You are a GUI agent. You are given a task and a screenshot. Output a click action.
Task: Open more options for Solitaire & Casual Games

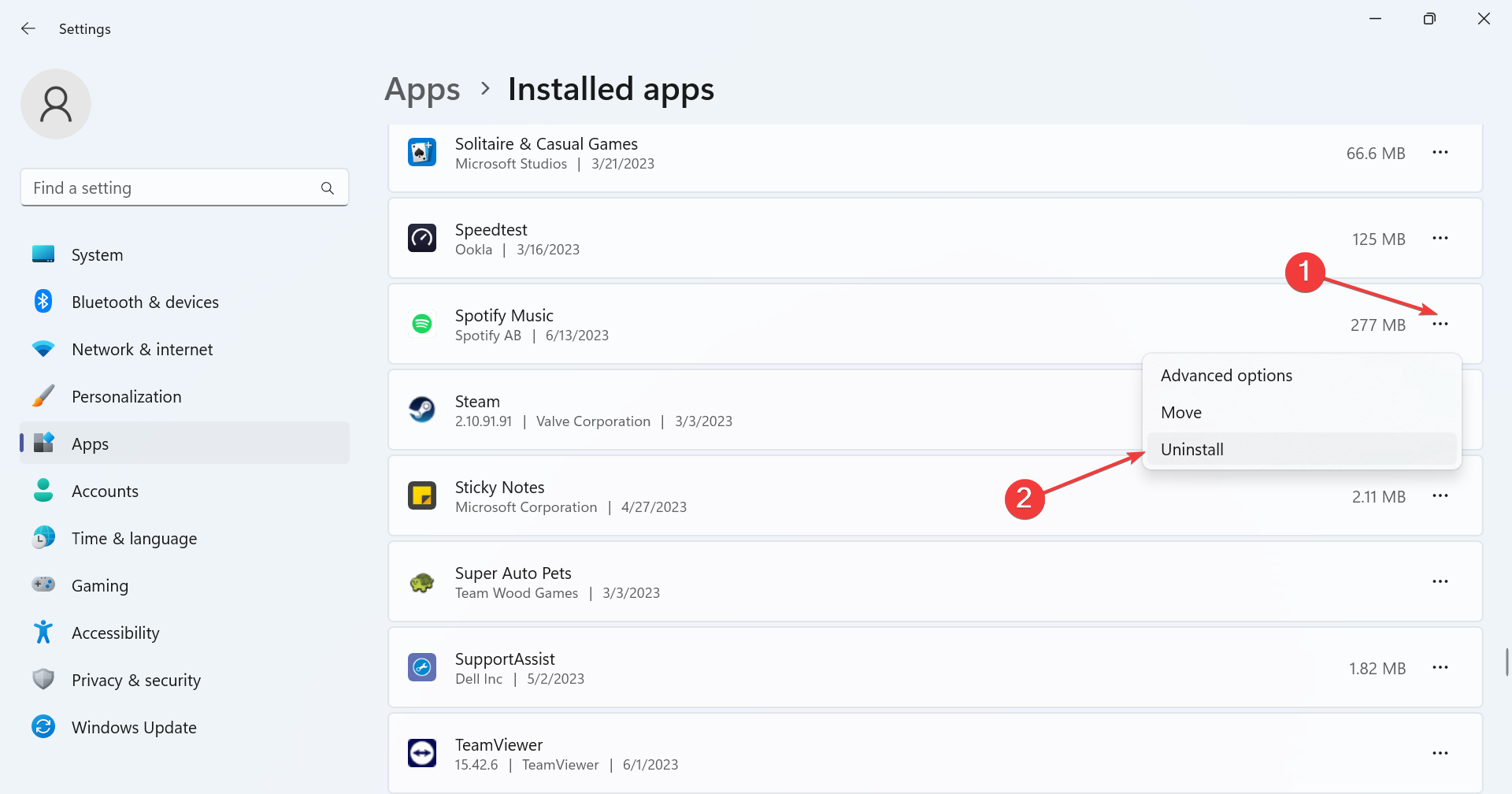click(x=1440, y=153)
